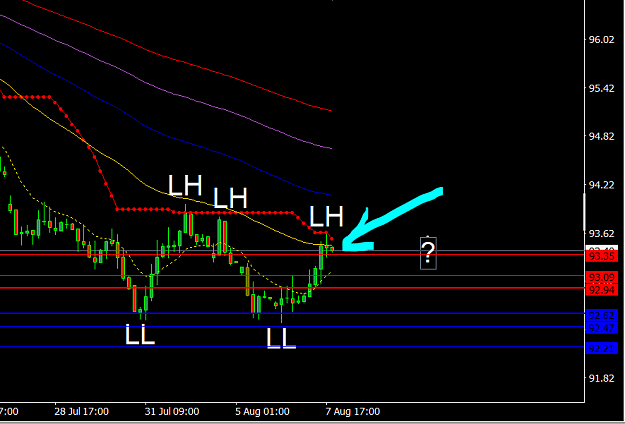Select the question mark text box
Screen dimensions: 625x424
point(428,253)
